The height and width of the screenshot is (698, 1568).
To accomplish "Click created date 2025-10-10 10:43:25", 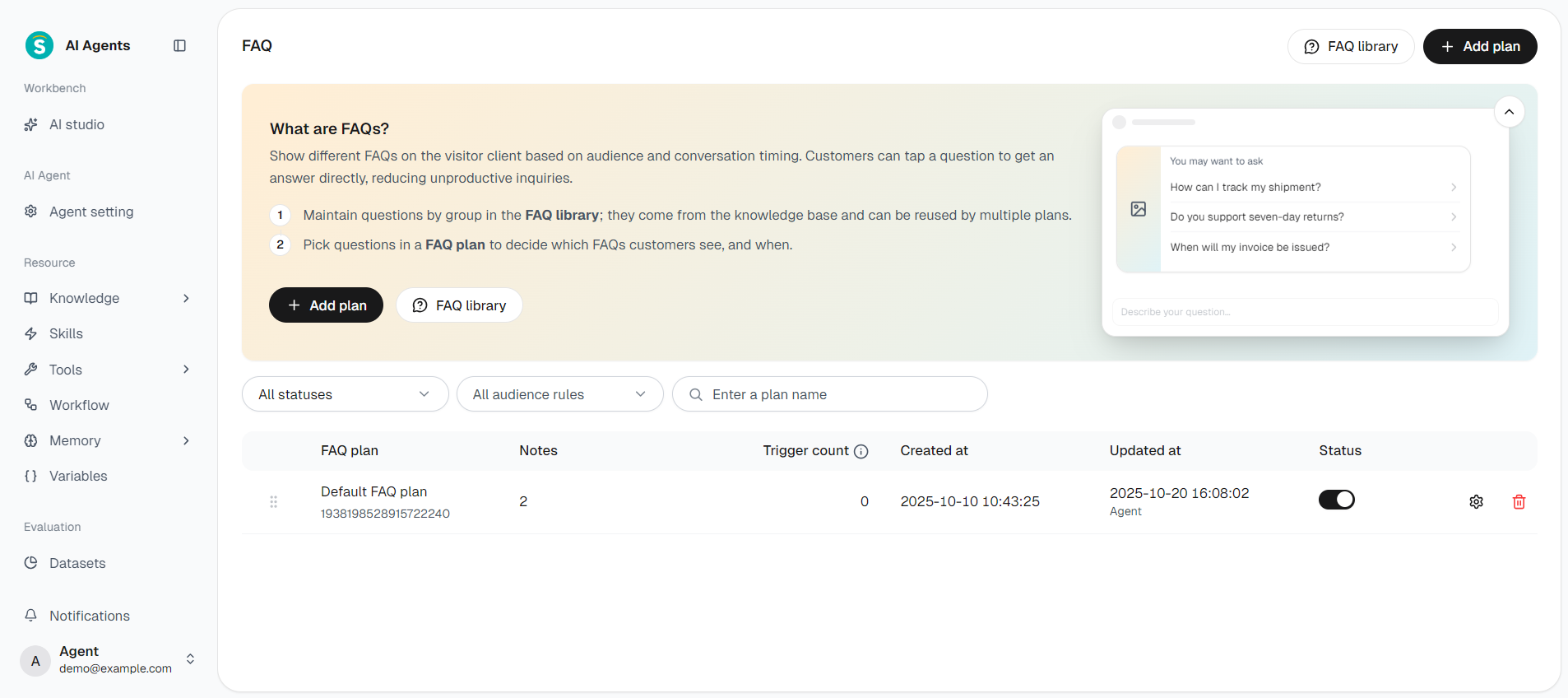I will [x=970, y=502].
